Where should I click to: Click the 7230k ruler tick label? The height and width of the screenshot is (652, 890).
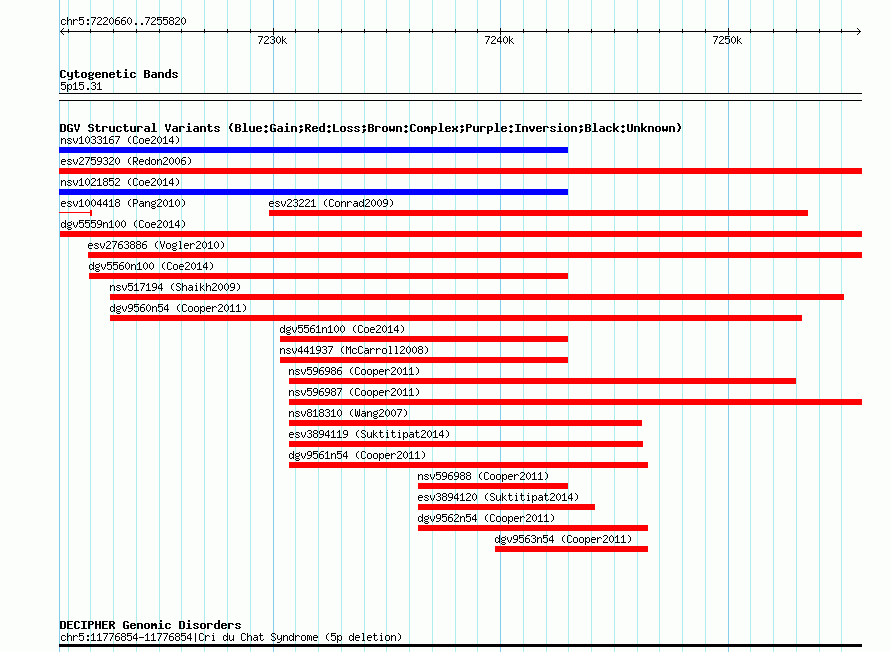coord(272,40)
